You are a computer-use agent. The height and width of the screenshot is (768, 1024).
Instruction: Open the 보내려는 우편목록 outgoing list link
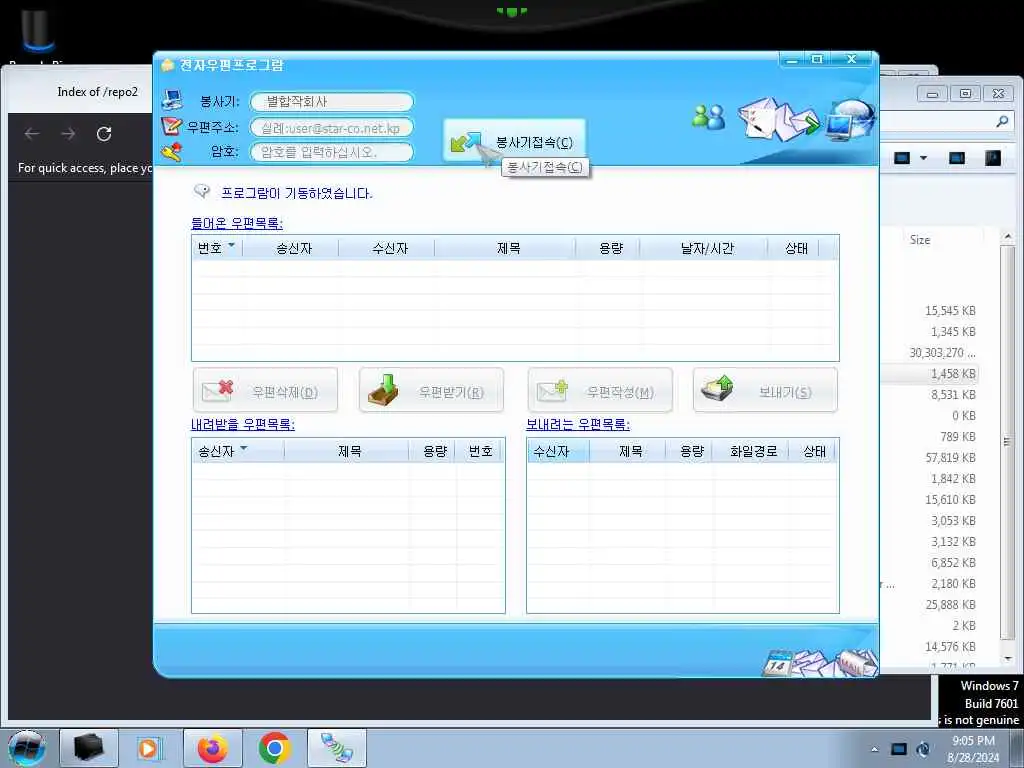point(577,424)
